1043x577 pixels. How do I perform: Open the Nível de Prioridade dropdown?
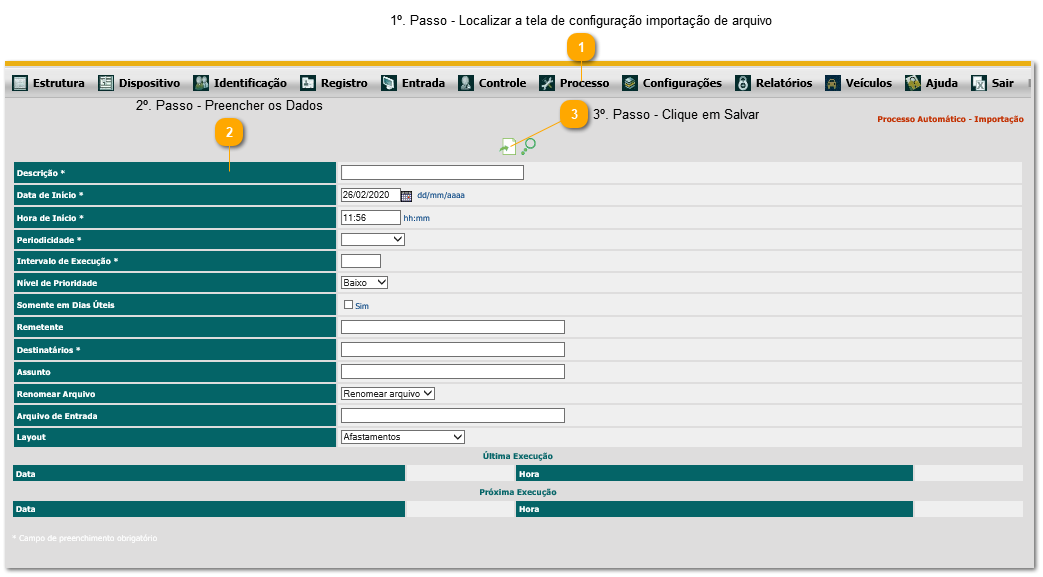click(x=364, y=283)
